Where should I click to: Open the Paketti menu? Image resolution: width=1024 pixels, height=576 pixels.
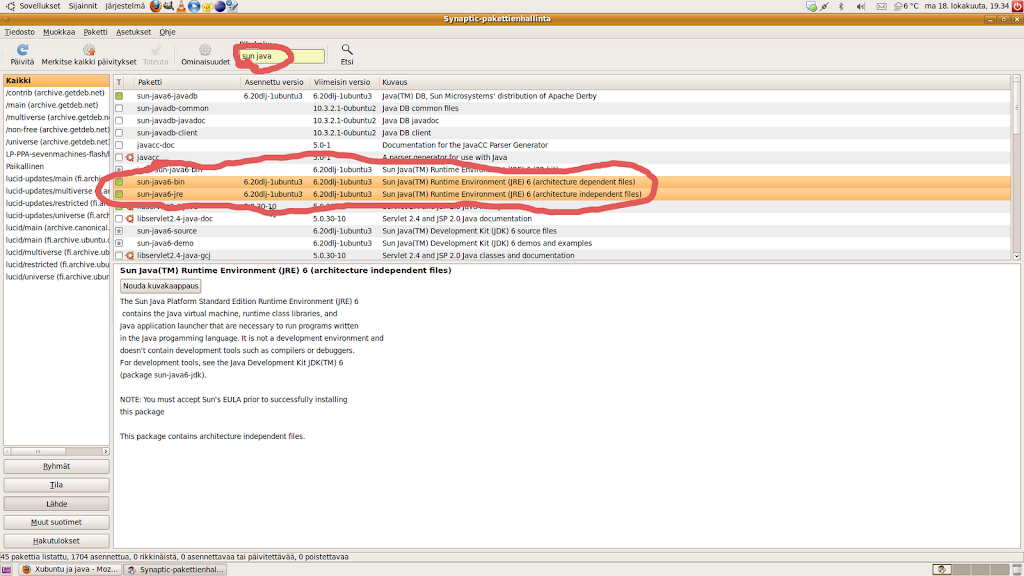[x=95, y=32]
